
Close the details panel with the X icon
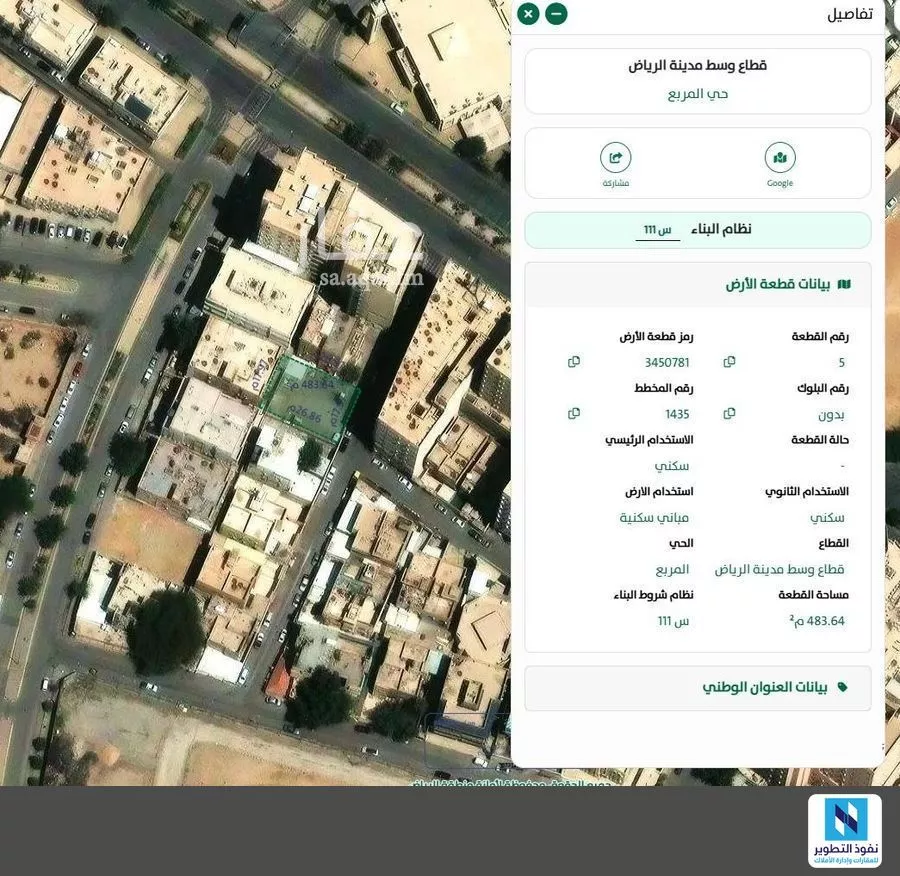pos(528,14)
